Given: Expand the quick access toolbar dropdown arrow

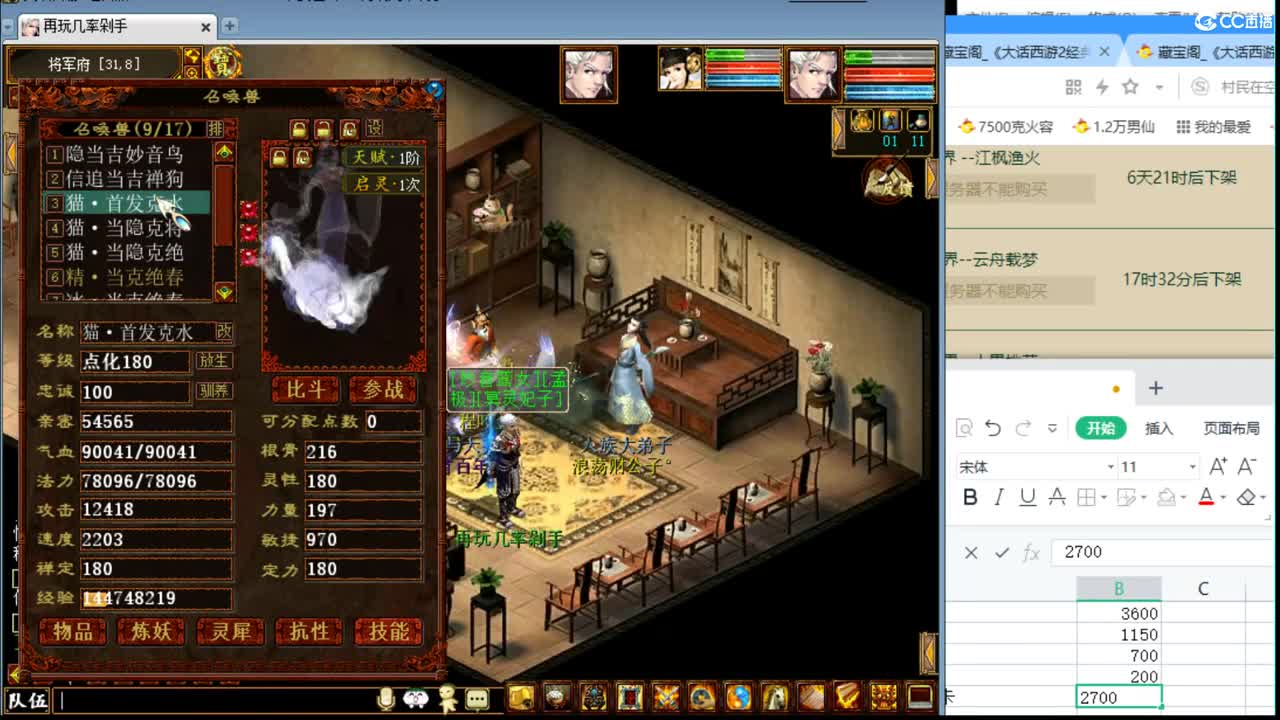Looking at the screenshot, I should pyautogui.click(x=1052, y=428).
